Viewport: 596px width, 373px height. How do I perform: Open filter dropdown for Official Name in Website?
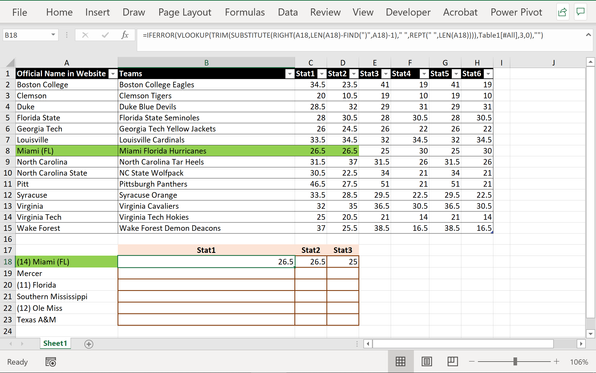[x=113, y=74]
